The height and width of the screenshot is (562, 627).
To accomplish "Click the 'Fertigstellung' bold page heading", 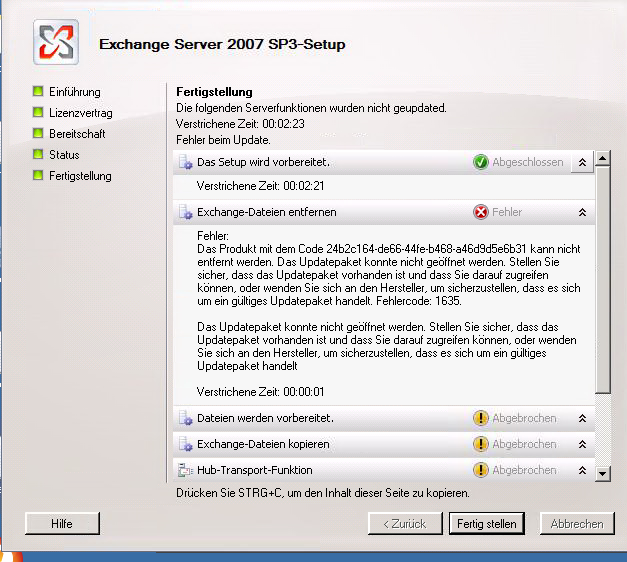I will 214,92.
